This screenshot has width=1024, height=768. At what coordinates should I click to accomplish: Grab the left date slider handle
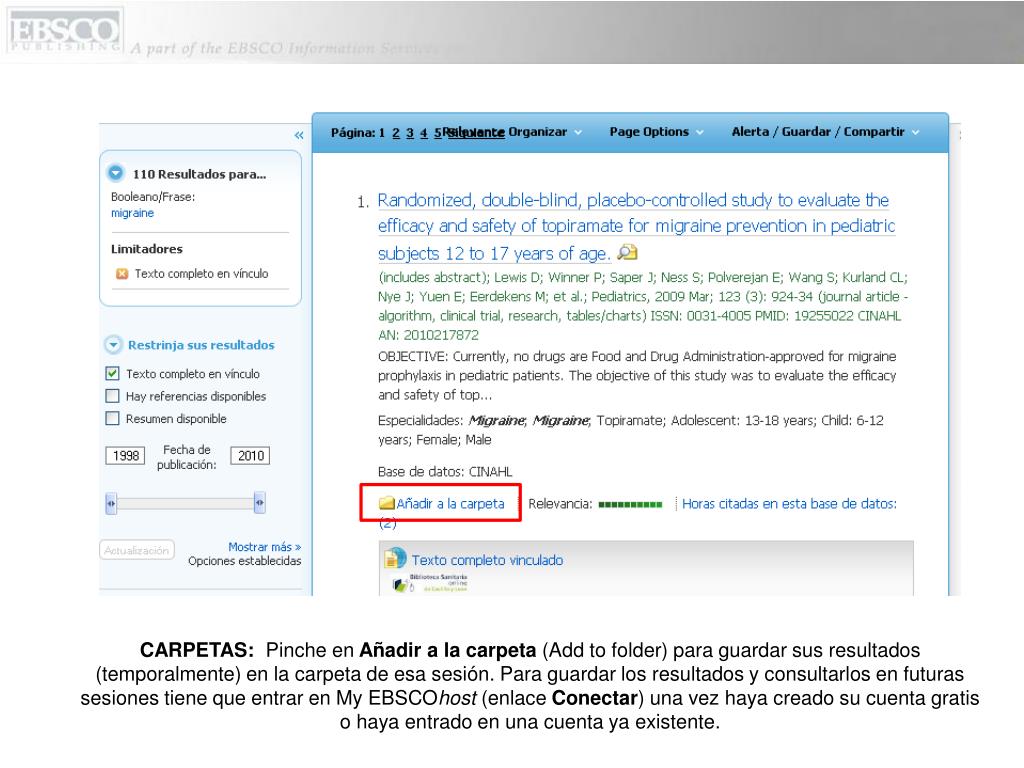[x=111, y=503]
